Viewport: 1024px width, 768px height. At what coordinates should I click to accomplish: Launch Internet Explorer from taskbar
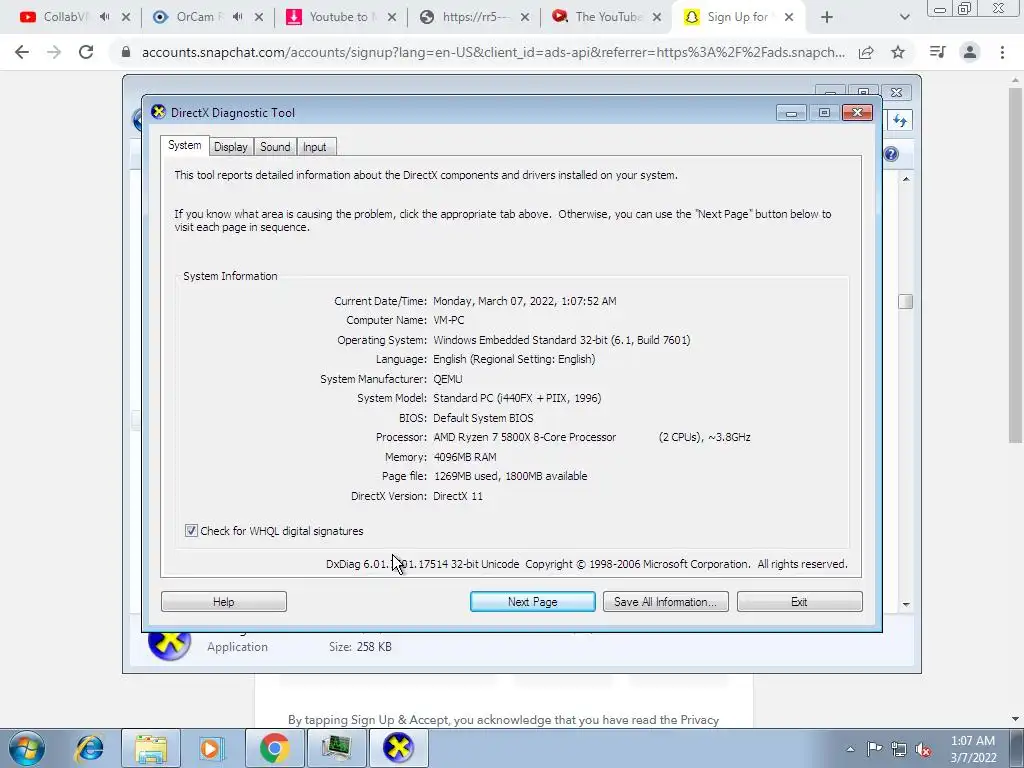tap(89, 748)
